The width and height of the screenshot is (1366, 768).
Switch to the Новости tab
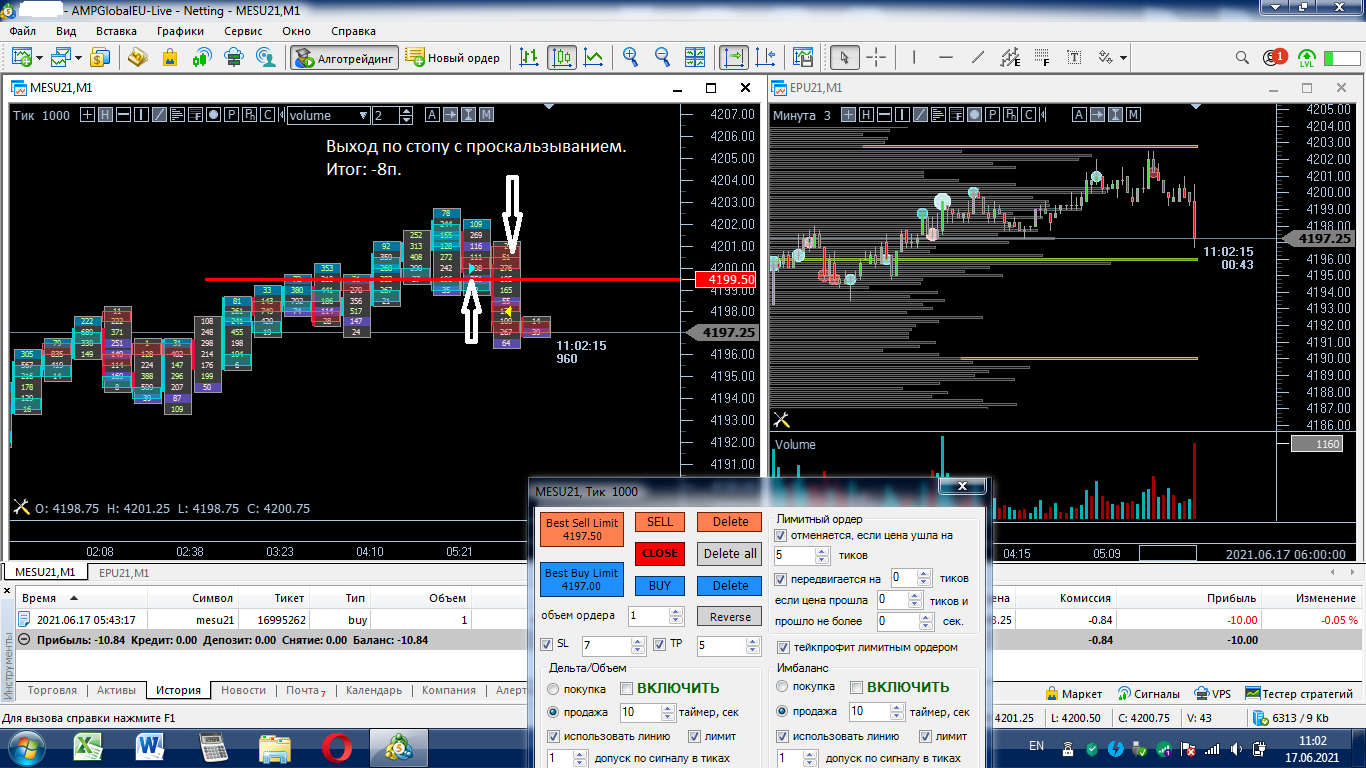point(244,690)
